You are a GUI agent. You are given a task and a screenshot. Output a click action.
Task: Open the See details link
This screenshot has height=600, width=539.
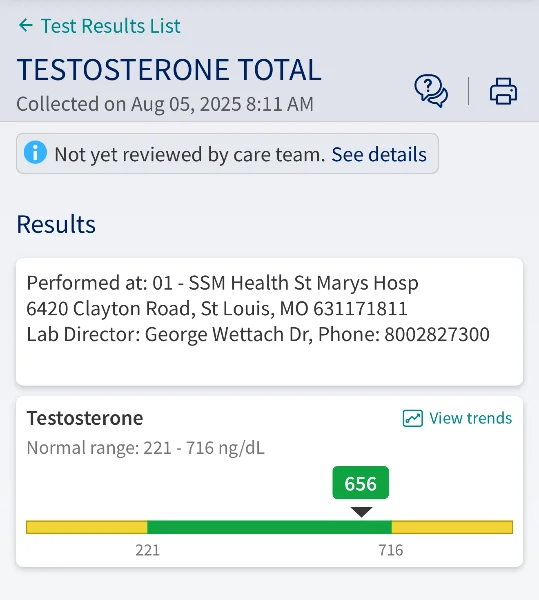(x=379, y=154)
